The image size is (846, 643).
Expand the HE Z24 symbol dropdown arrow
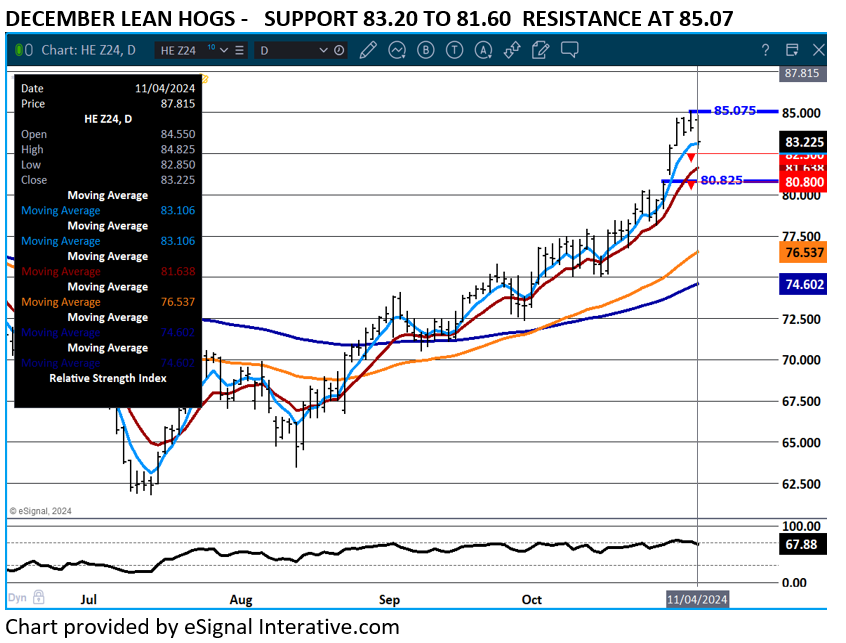click(223, 50)
